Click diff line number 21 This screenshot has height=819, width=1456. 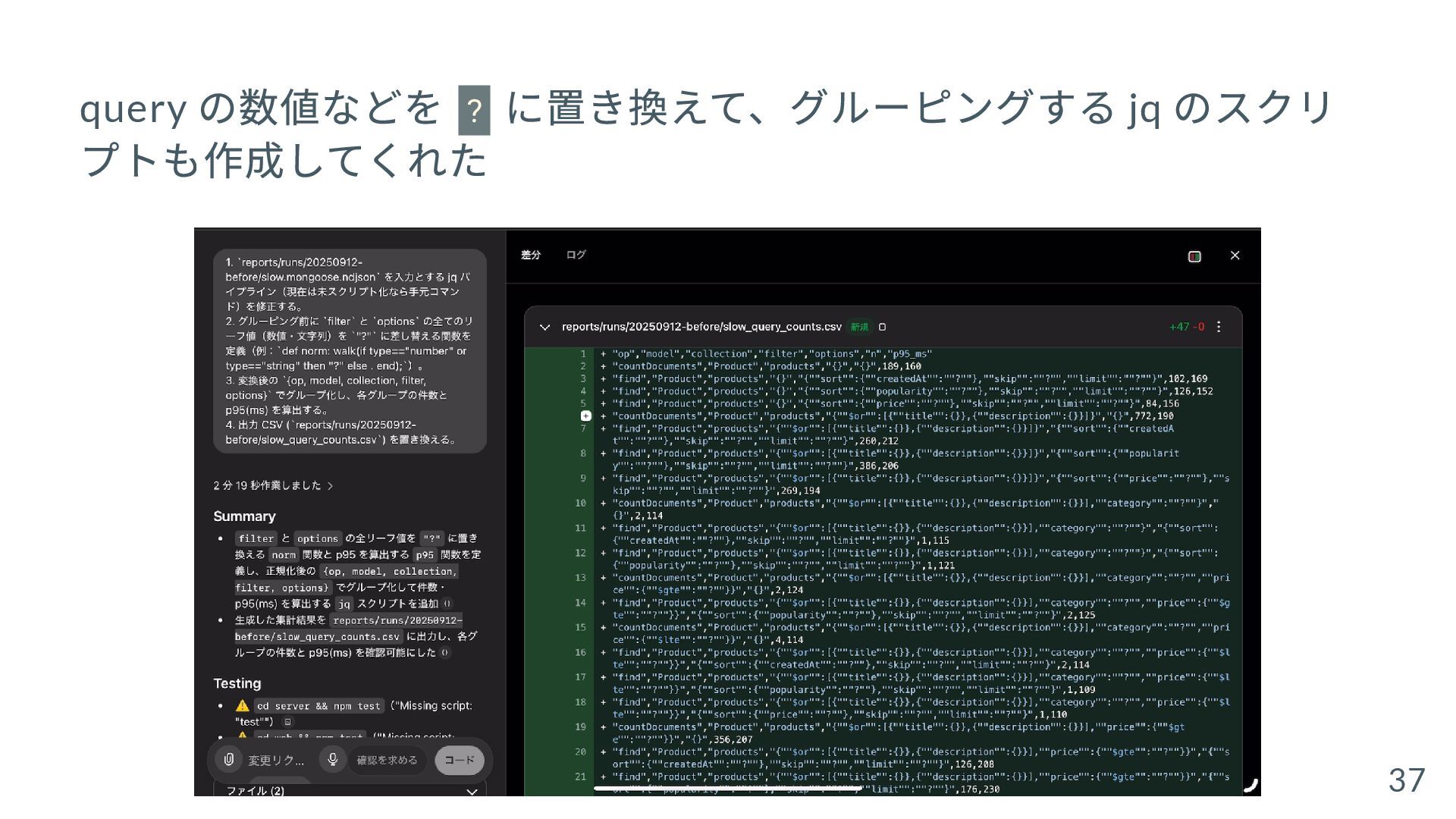580,777
